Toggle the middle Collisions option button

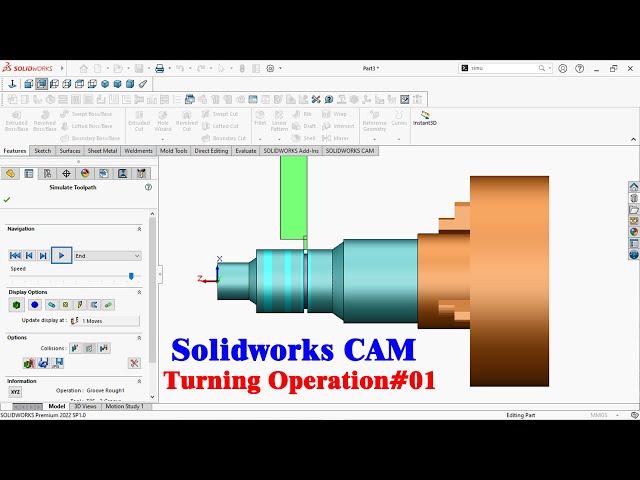(90, 348)
